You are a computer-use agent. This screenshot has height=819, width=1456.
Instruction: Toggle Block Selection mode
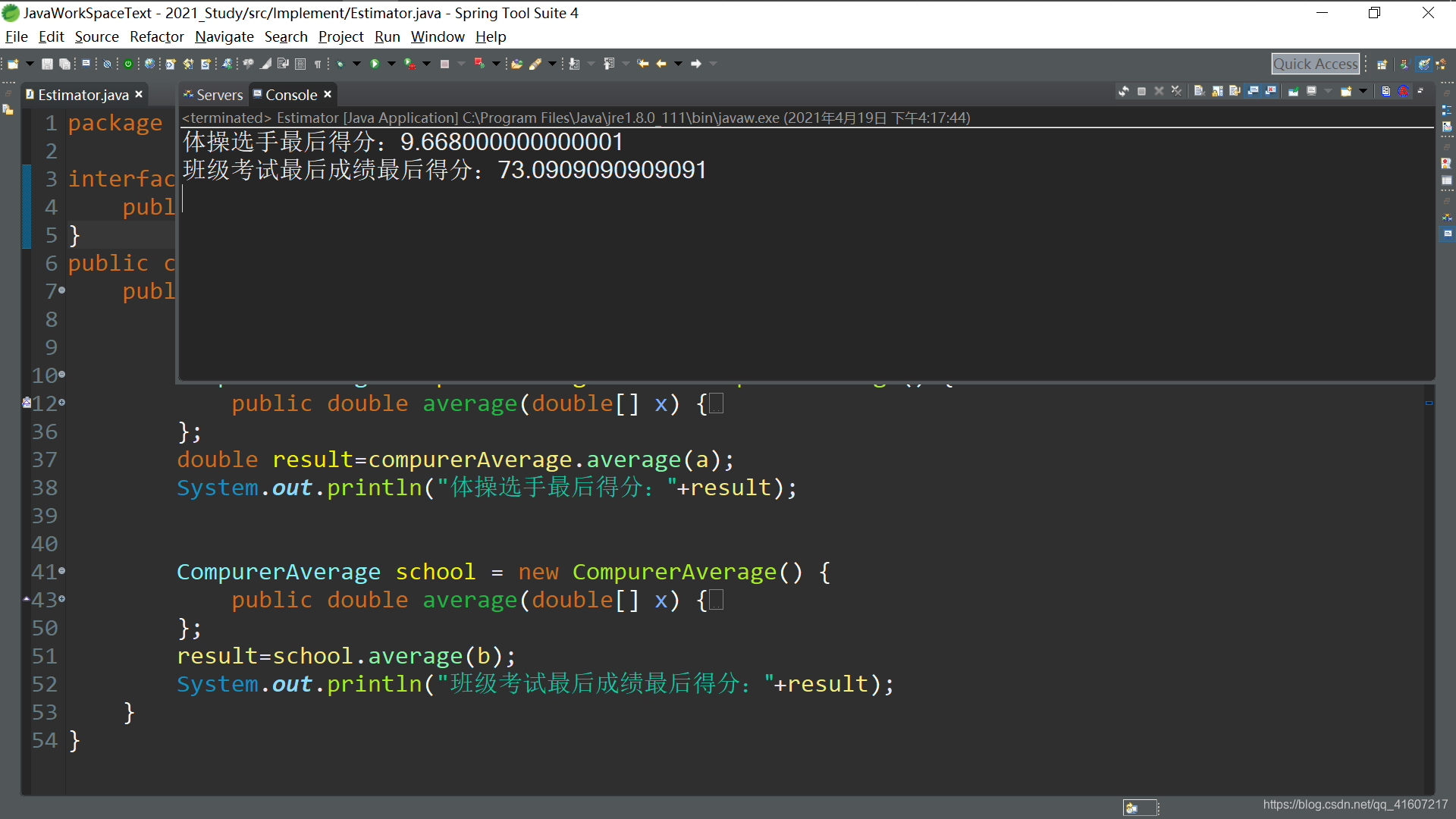click(300, 64)
